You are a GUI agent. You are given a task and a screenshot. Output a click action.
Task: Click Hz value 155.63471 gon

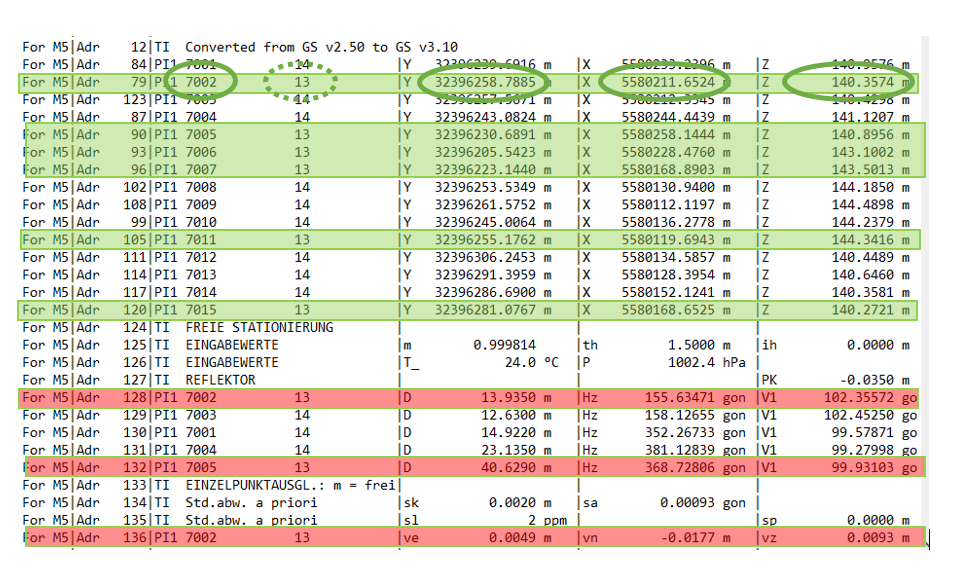click(x=695, y=398)
